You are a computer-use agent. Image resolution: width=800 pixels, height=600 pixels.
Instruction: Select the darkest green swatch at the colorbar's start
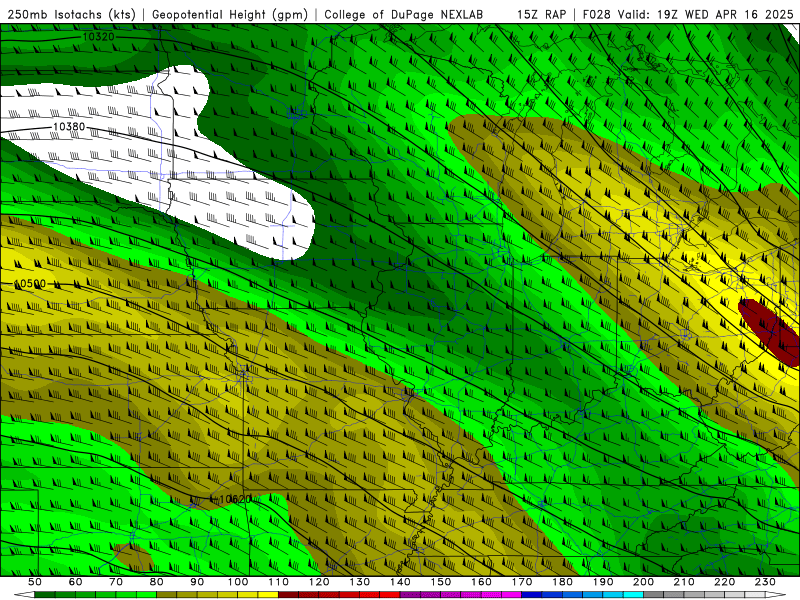pos(45,595)
